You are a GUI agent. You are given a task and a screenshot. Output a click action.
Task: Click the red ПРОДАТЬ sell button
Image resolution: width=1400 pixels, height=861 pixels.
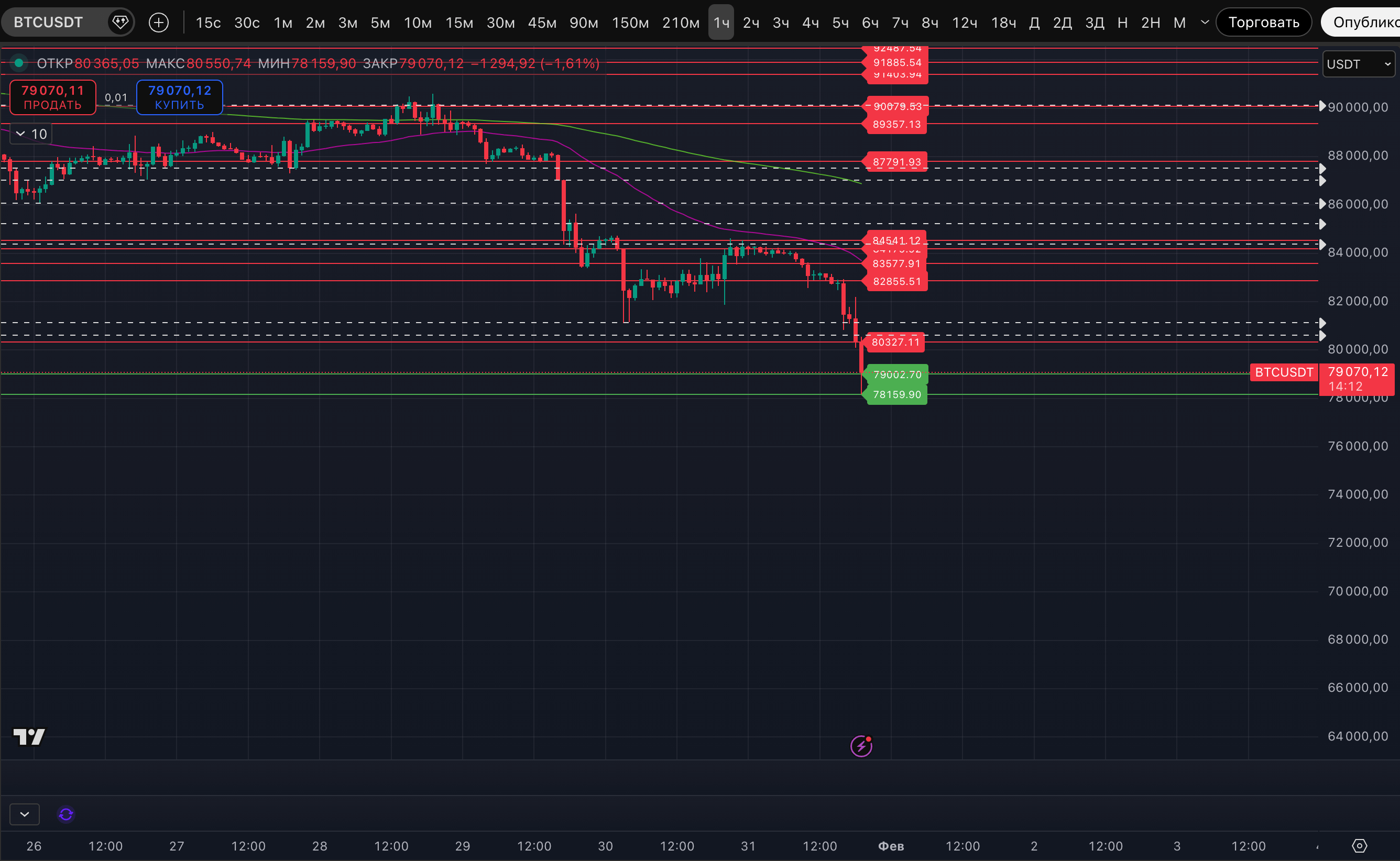52,97
